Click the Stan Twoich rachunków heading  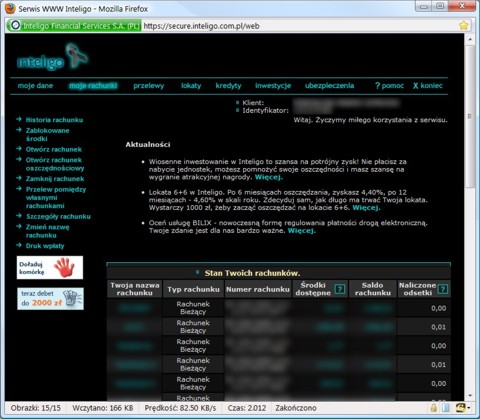pos(252,273)
